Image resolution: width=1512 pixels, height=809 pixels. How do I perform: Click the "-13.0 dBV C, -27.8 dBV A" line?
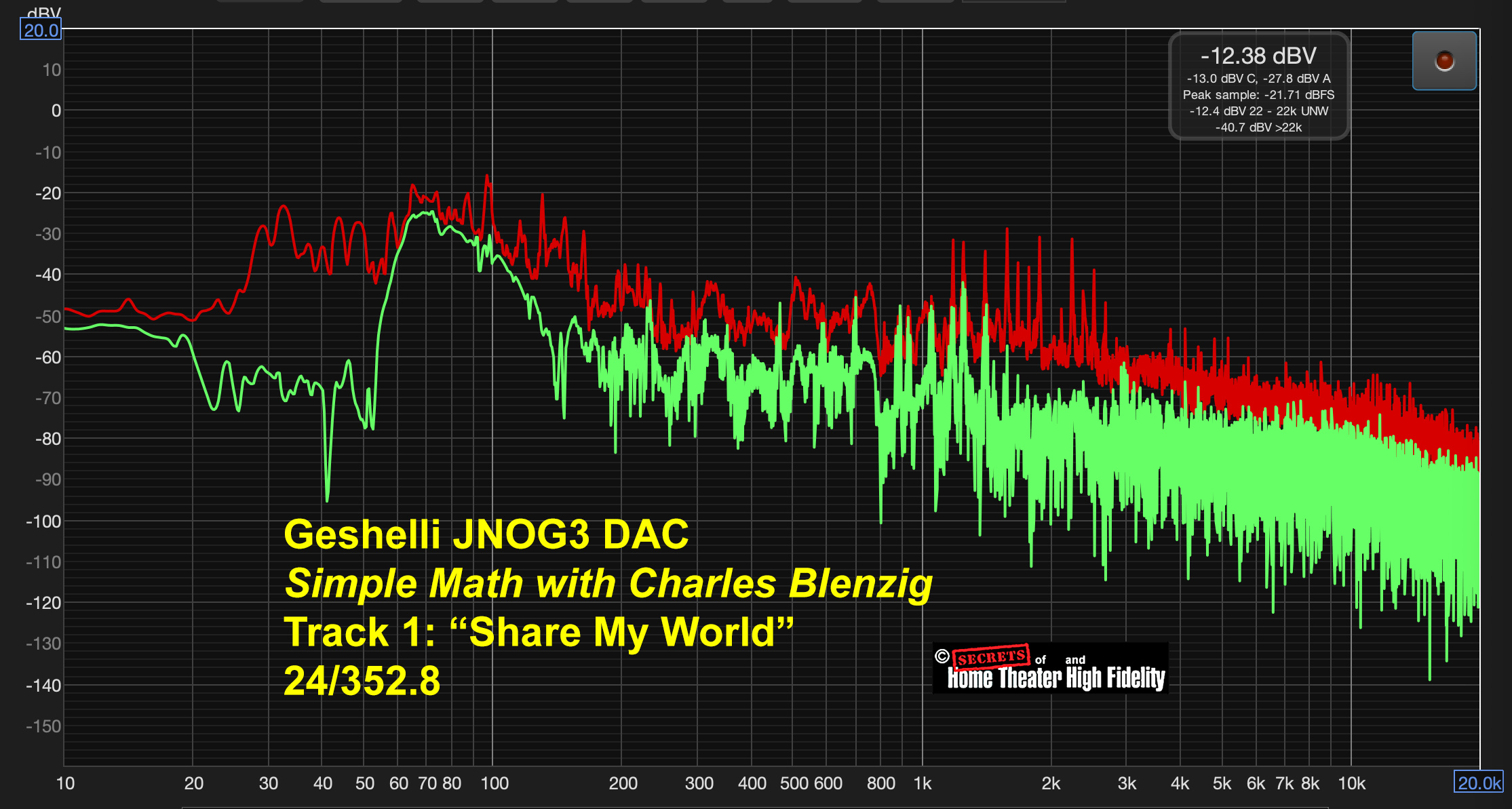[1258, 79]
